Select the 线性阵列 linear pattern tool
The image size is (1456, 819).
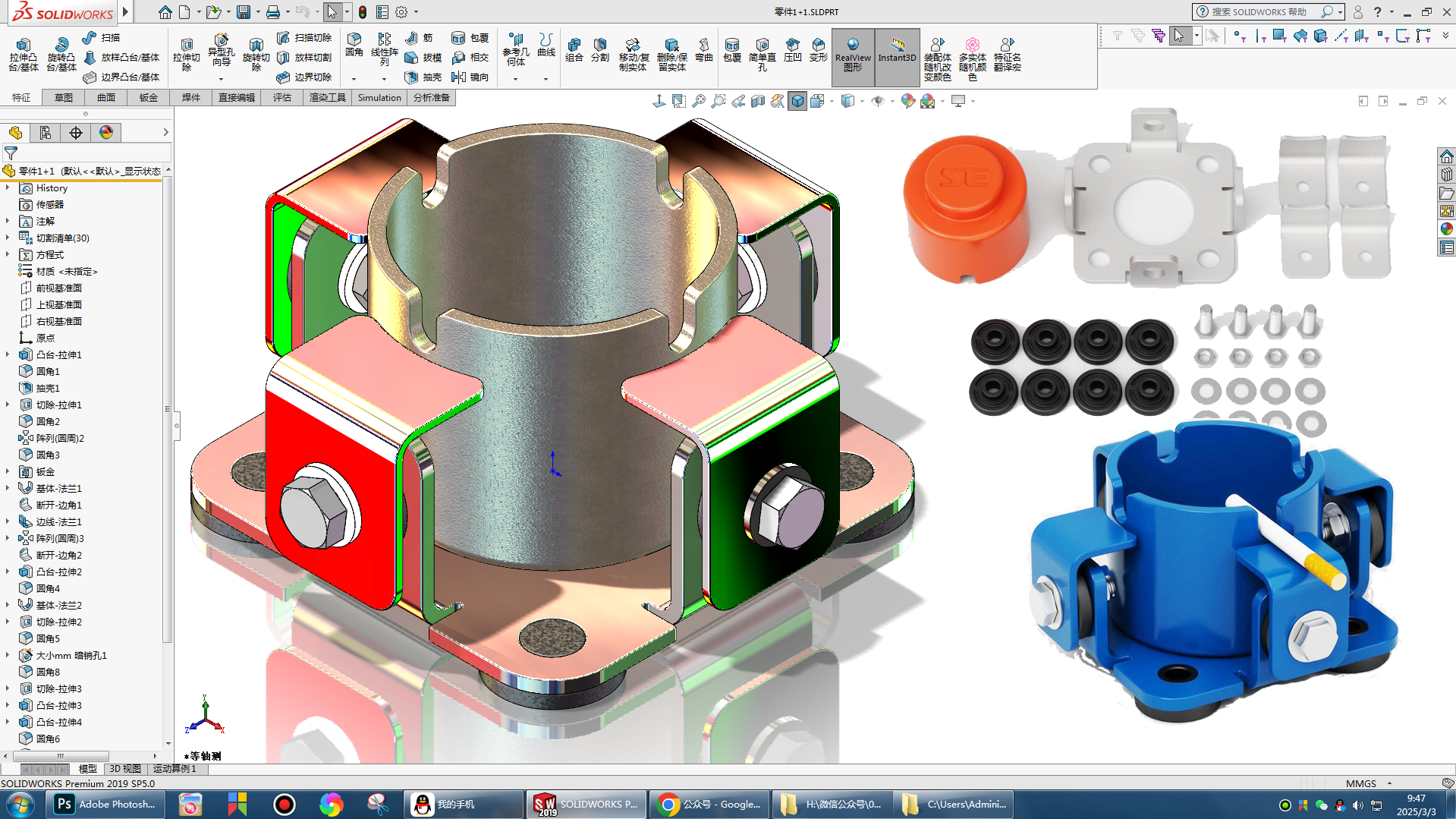click(384, 46)
